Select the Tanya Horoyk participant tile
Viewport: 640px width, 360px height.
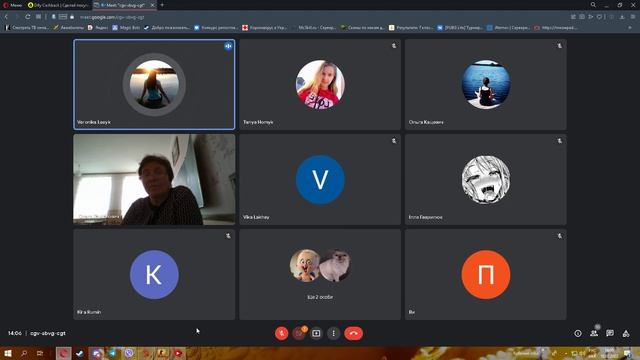[x=320, y=84]
